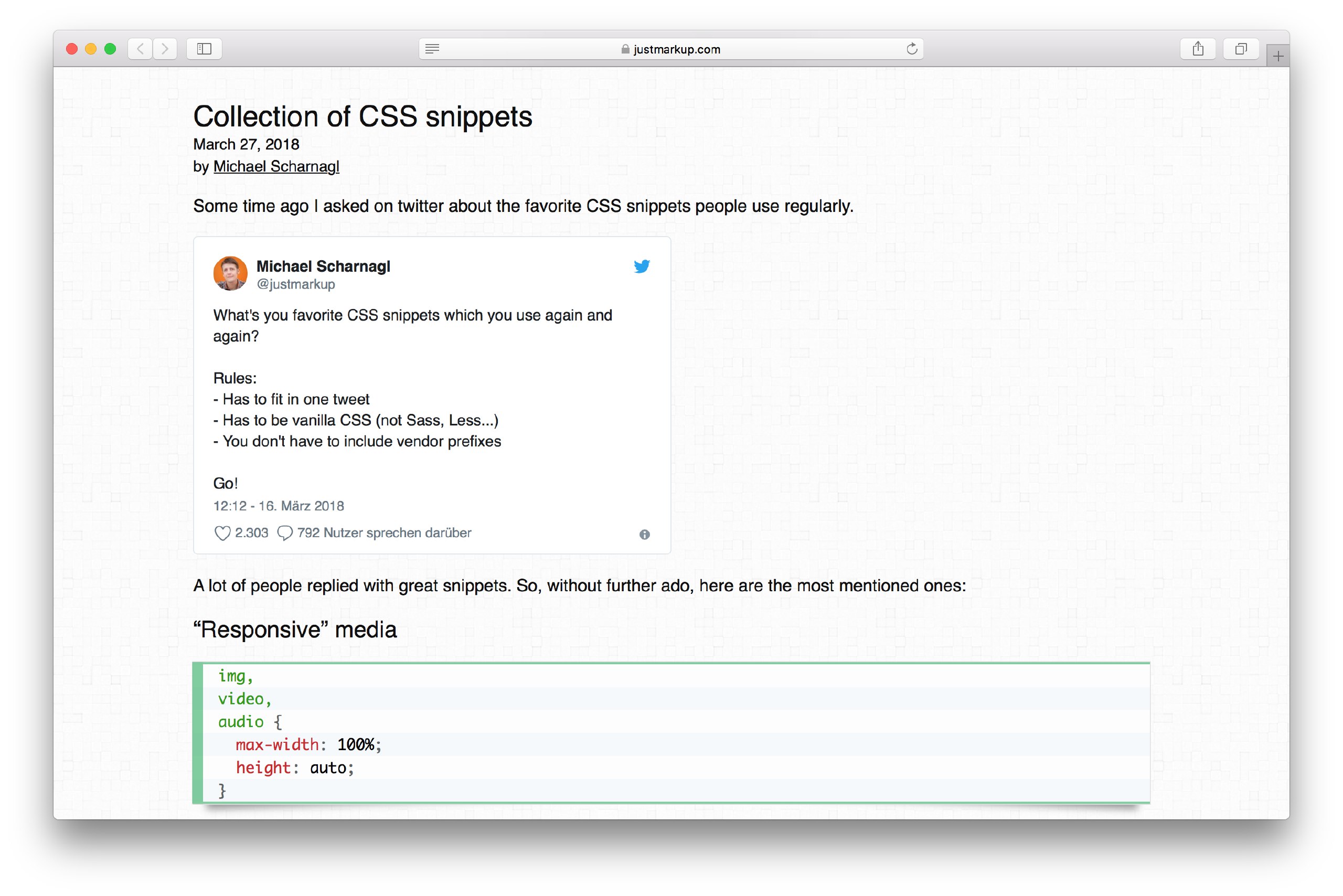Screen dimensions: 1343x896
Task: Open Reader view icon in address bar
Action: (432, 49)
